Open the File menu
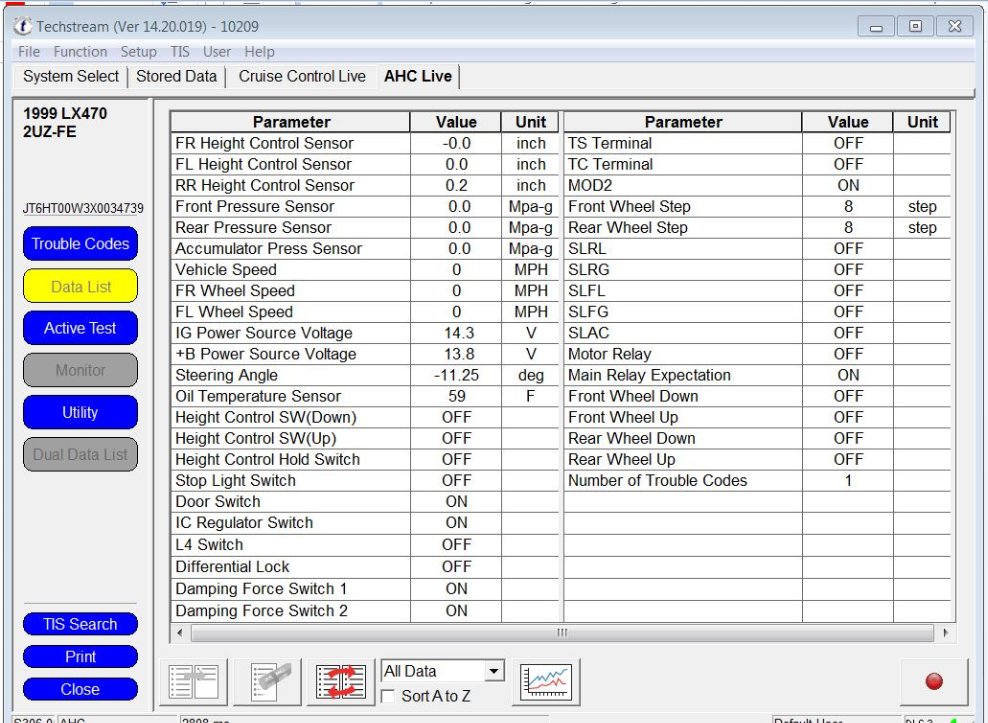This screenshot has height=723, width=988. click(29, 52)
